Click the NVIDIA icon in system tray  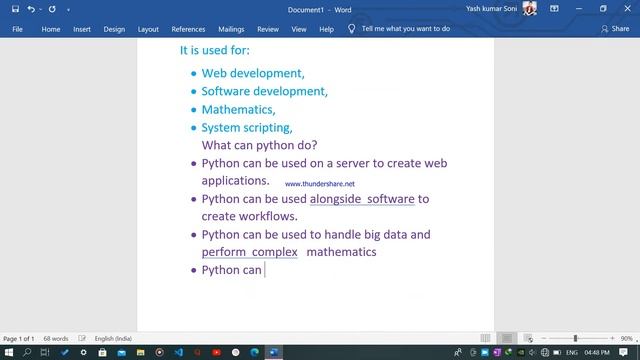521,352
